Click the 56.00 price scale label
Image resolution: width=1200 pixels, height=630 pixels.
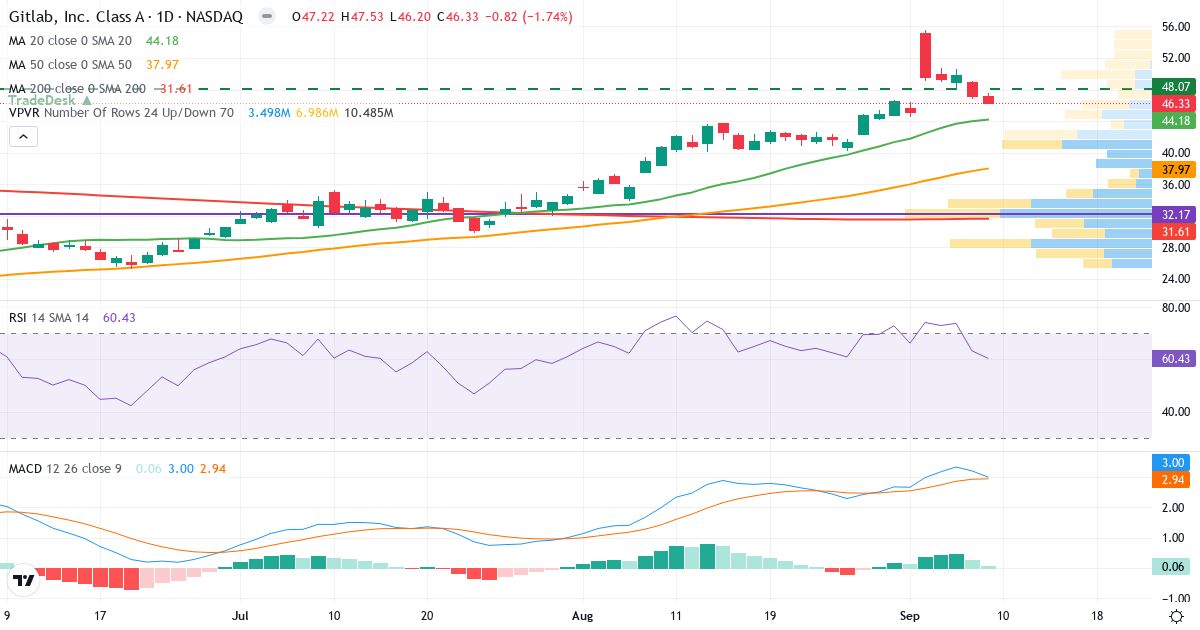click(x=1174, y=28)
